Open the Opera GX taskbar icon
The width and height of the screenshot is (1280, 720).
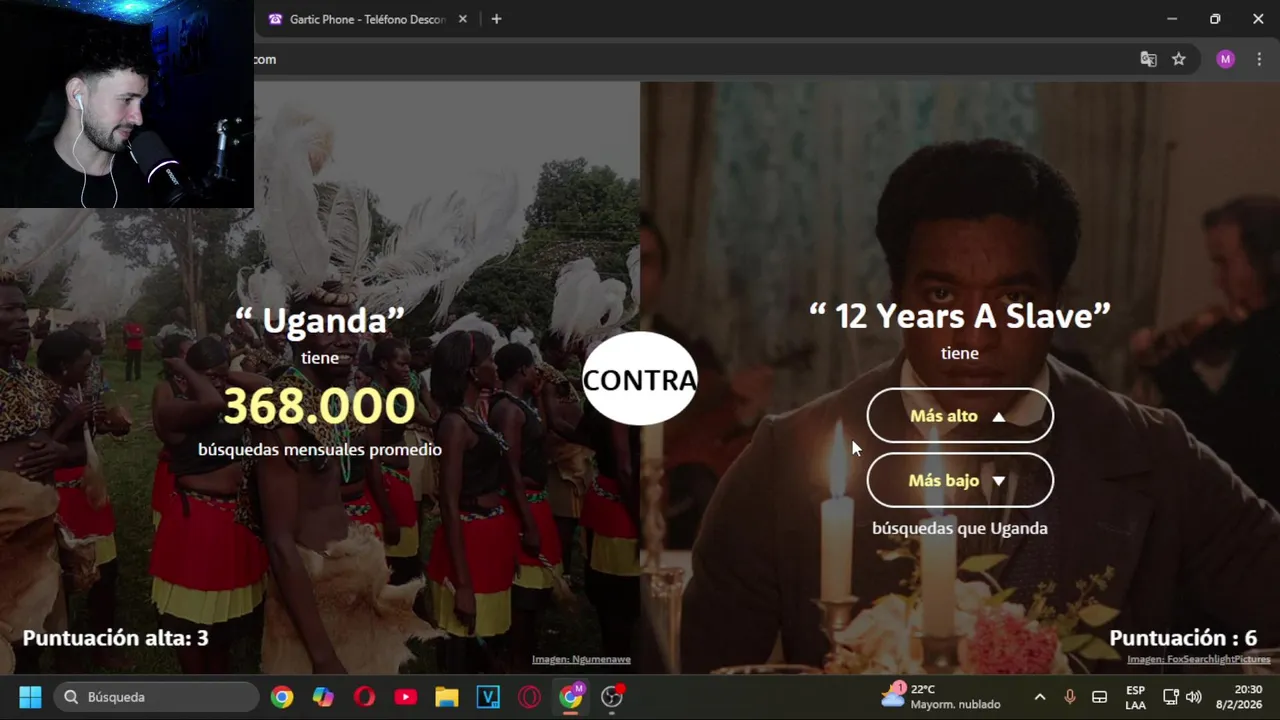[x=529, y=697]
